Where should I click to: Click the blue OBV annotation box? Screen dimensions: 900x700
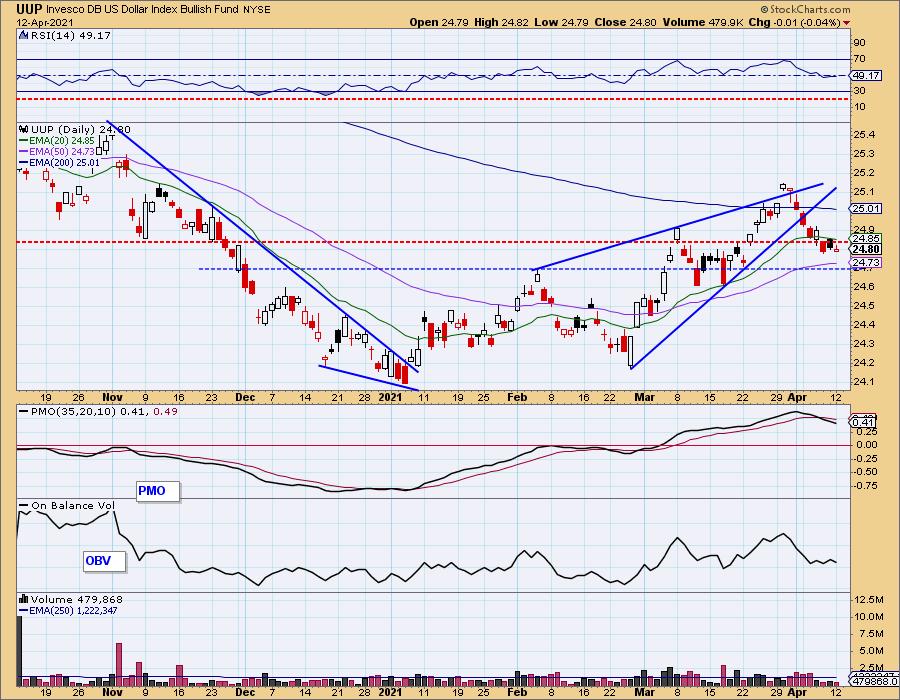click(104, 561)
